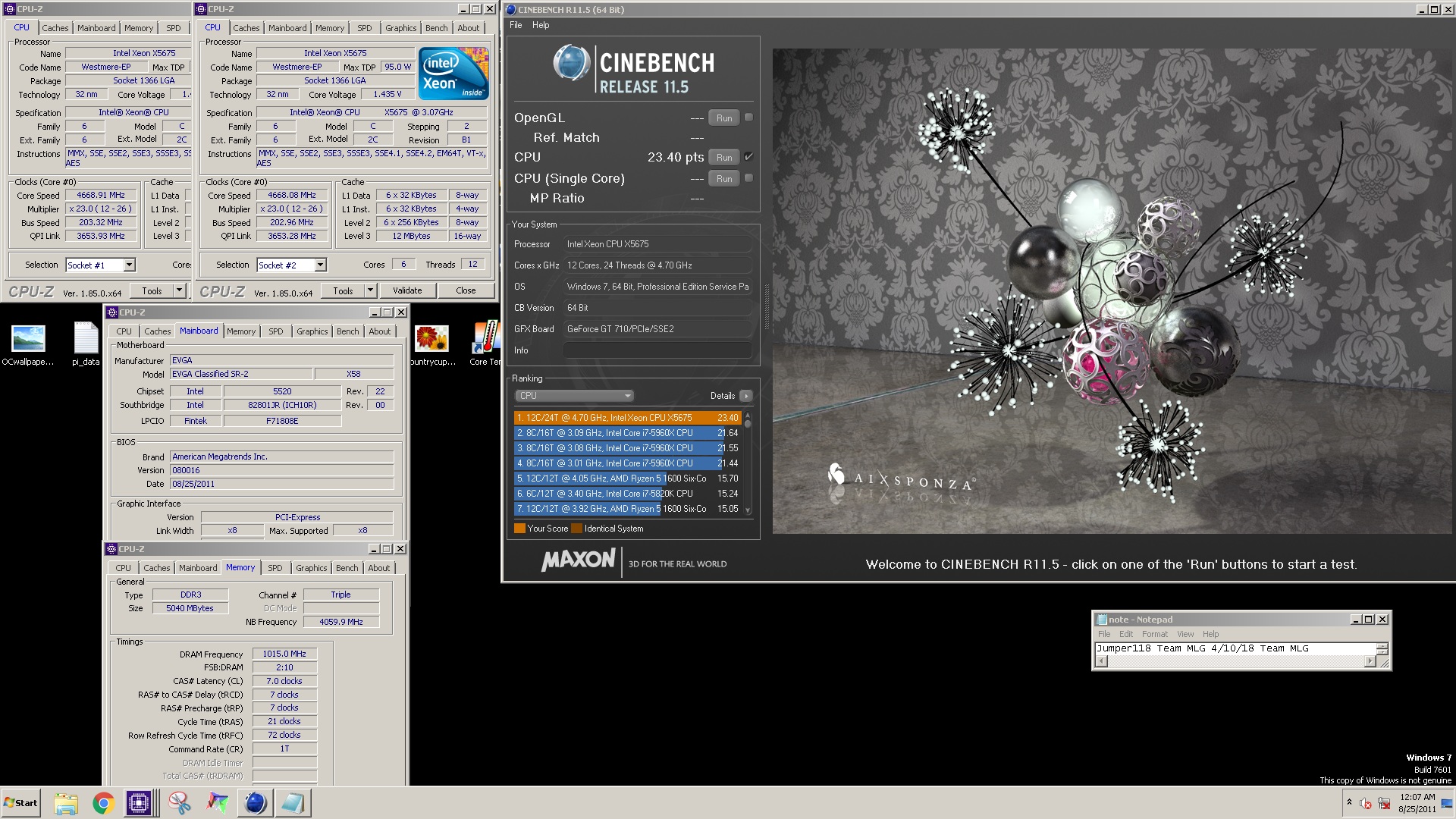Open the Notepad Edit menu

tap(1126, 634)
